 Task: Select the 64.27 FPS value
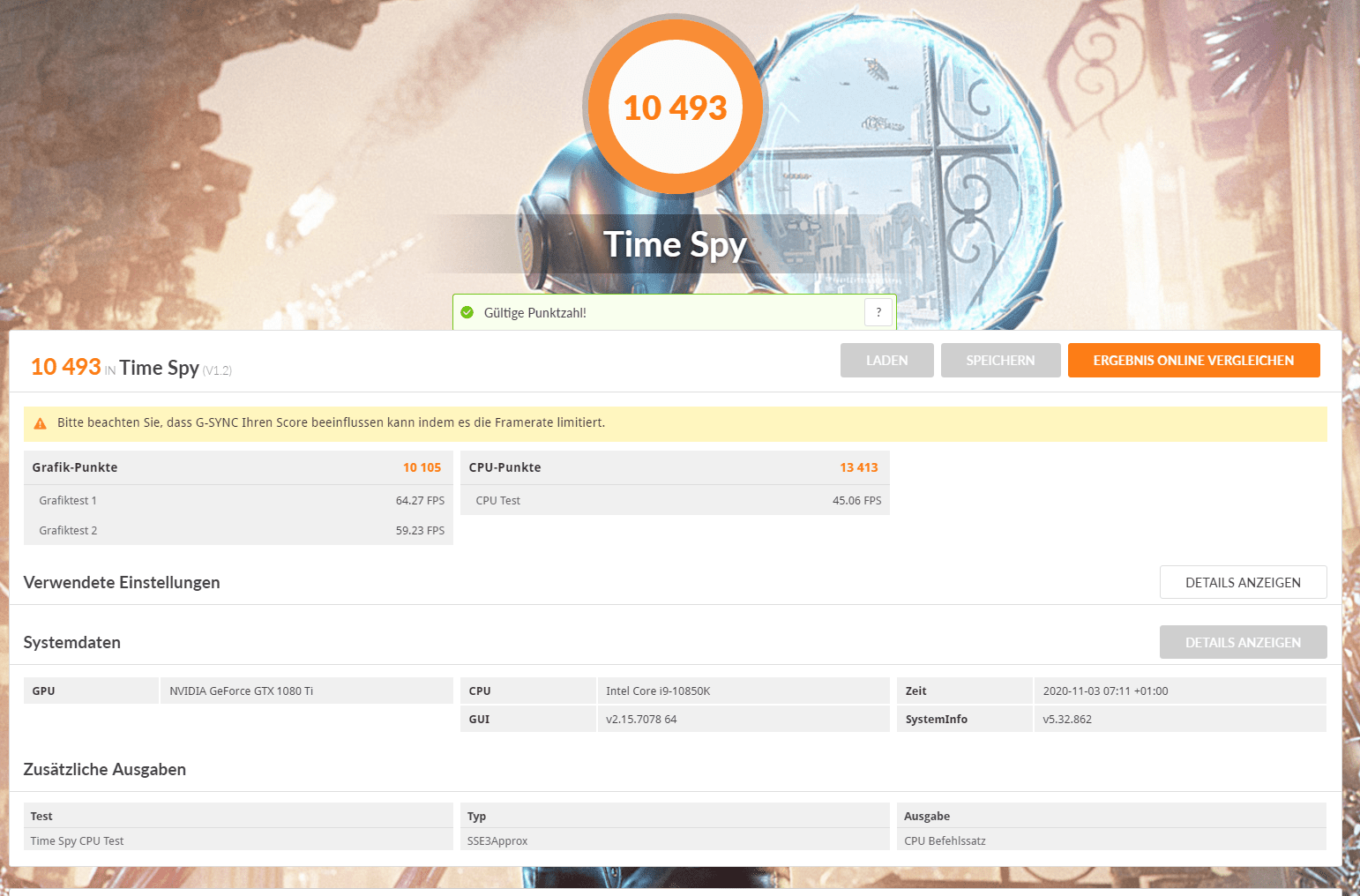pos(420,500)
